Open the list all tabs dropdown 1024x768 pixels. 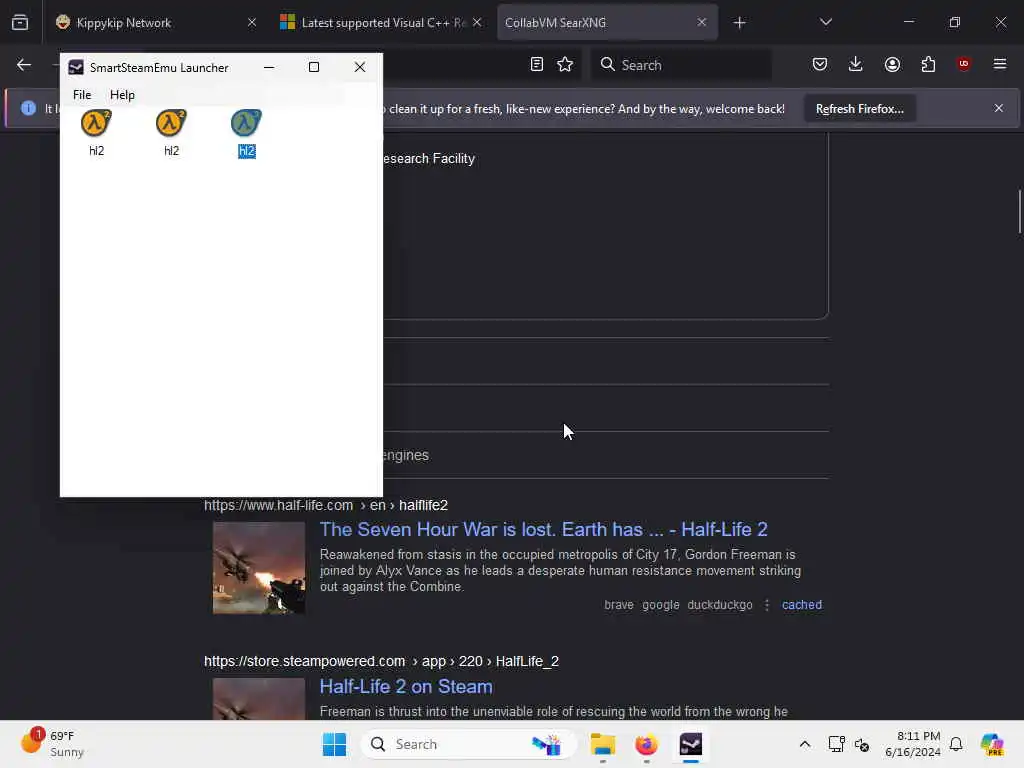[x=825, y=22]
